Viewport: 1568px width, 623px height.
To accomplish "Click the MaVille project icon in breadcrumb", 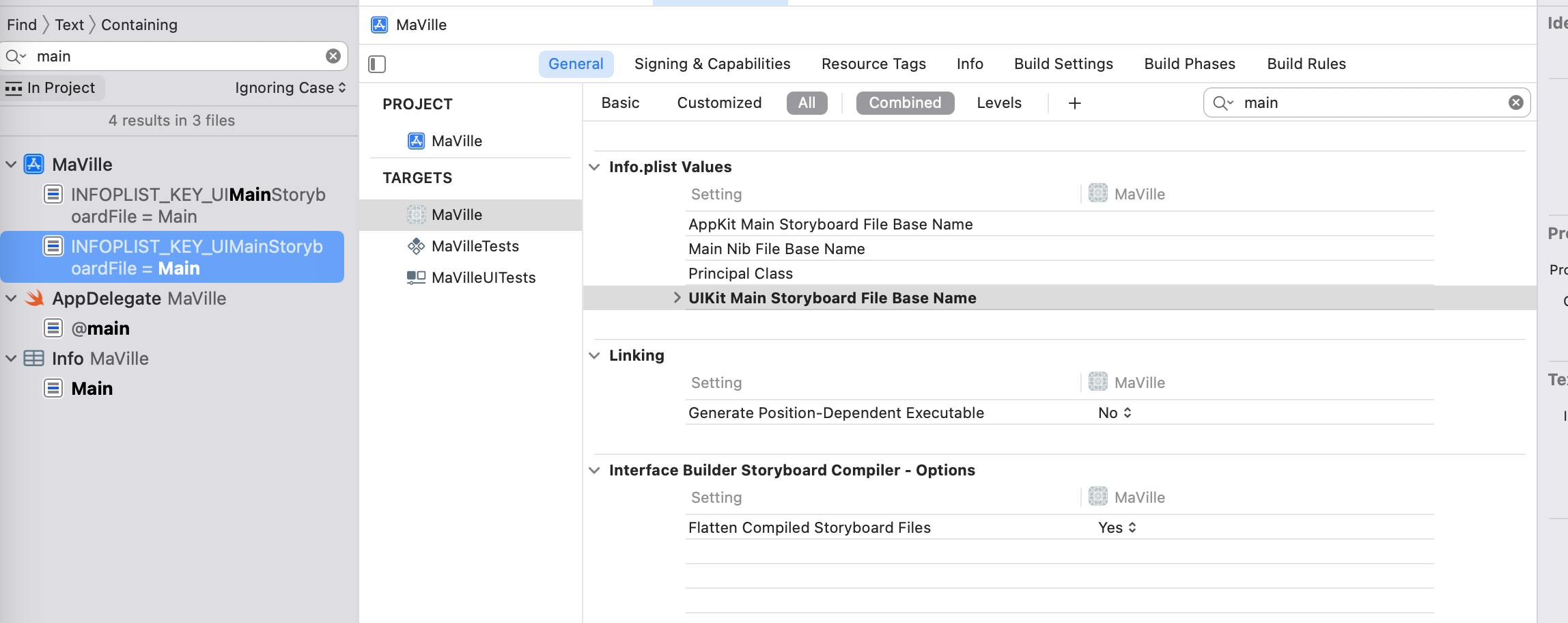I will 380,25.
